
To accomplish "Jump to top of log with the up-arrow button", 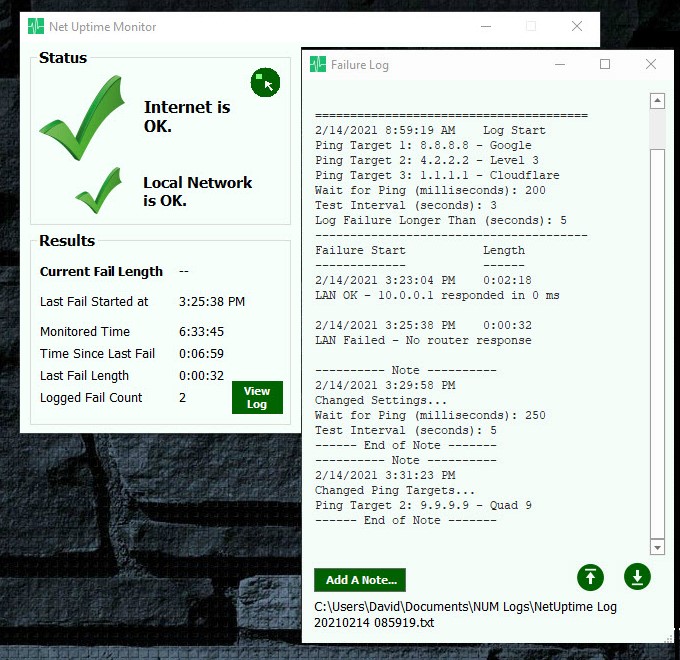I will click(x=590, y=577).
